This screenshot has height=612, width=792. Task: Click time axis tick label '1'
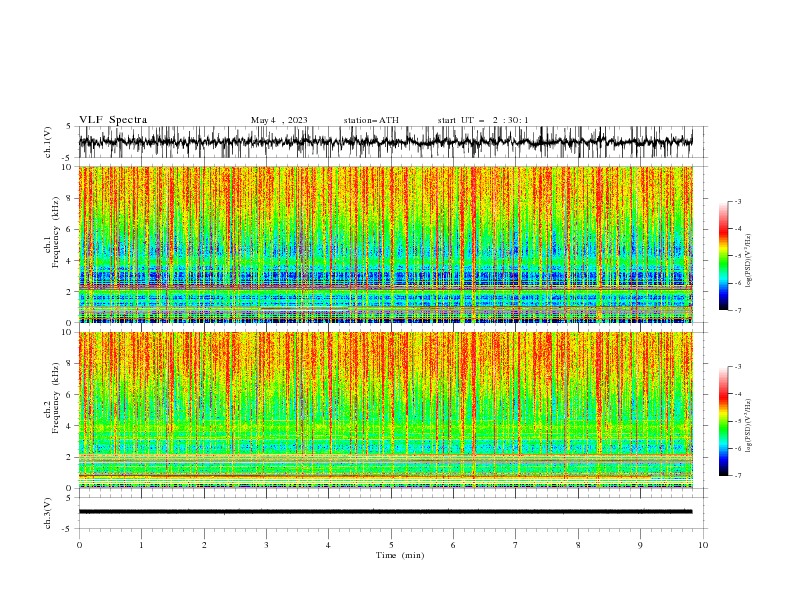[x=141, y=545]
